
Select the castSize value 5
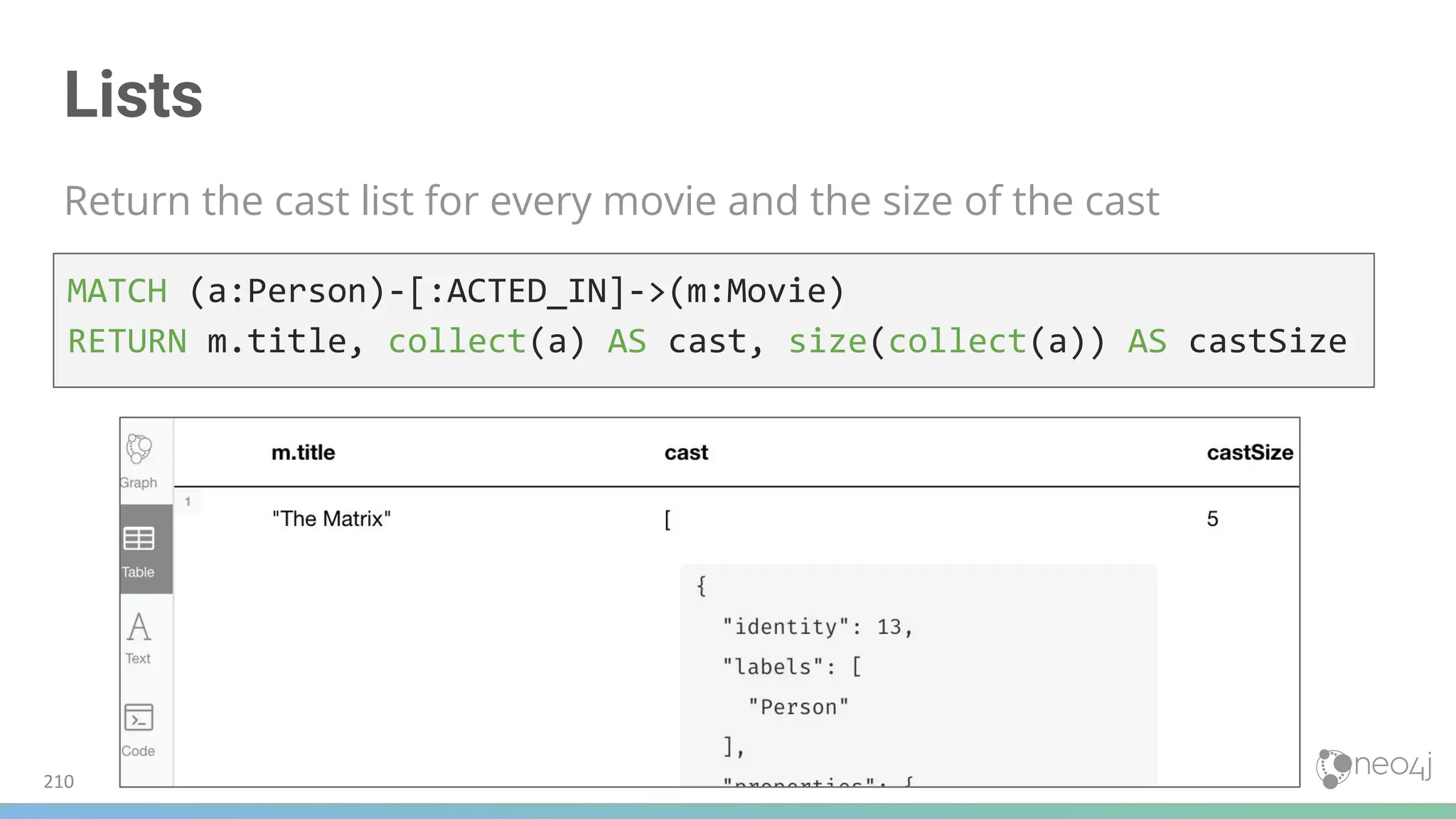[x=1212, y=519]
